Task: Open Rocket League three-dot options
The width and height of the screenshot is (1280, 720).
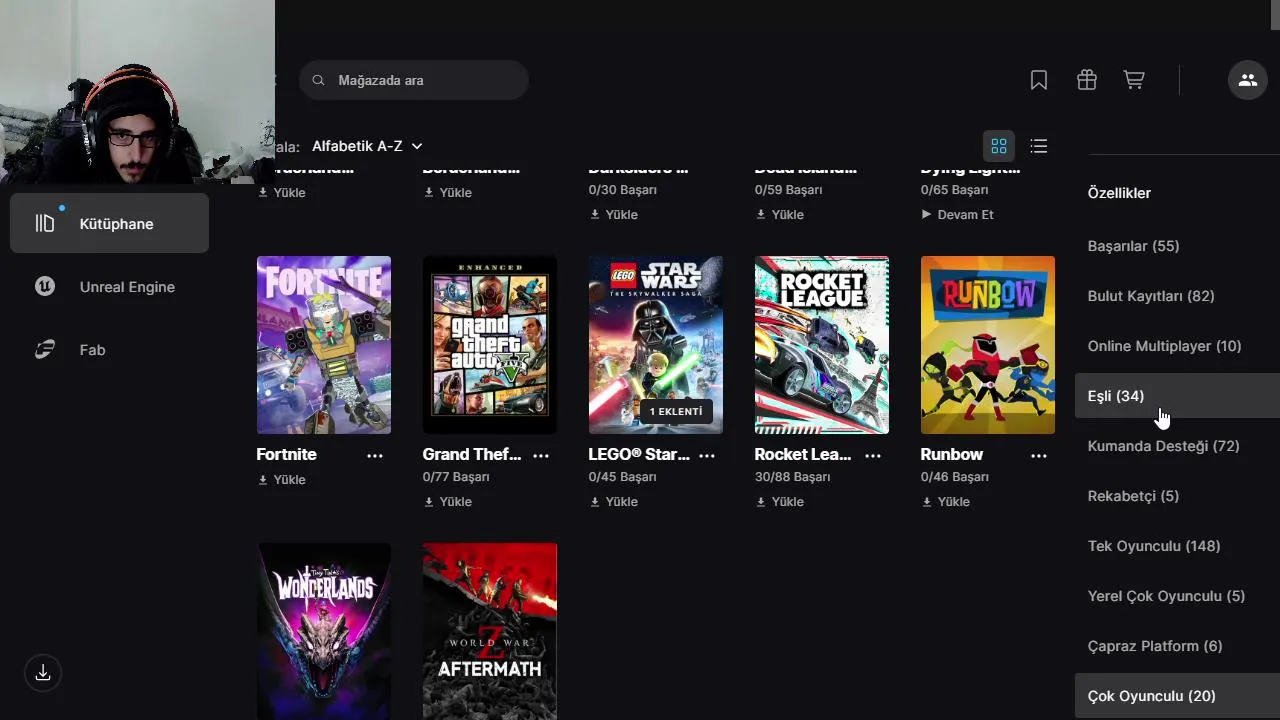Action: (873, 455)
